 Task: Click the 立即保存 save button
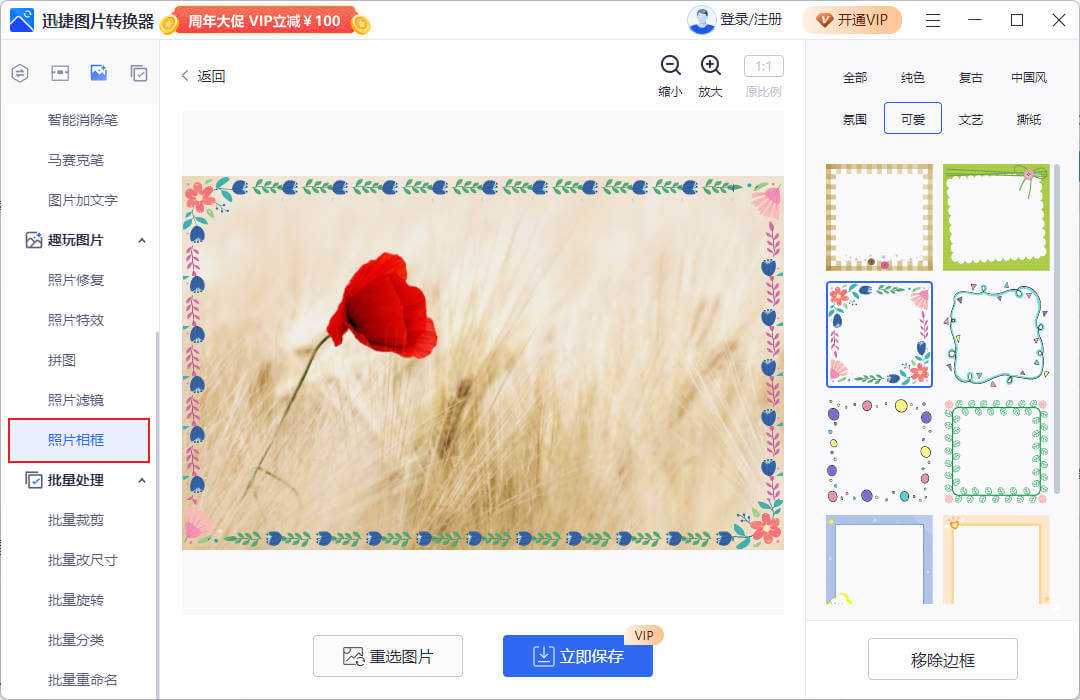577,656
